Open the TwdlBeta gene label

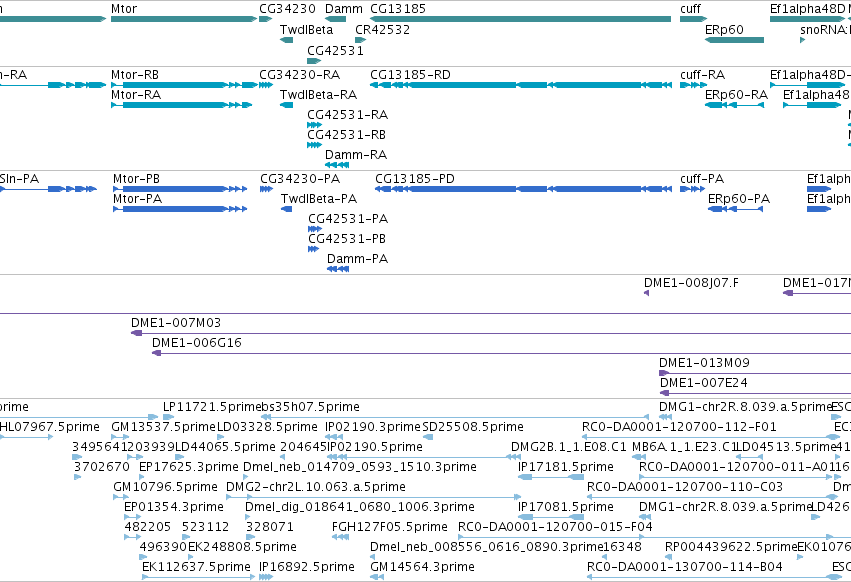pos(306,29)
